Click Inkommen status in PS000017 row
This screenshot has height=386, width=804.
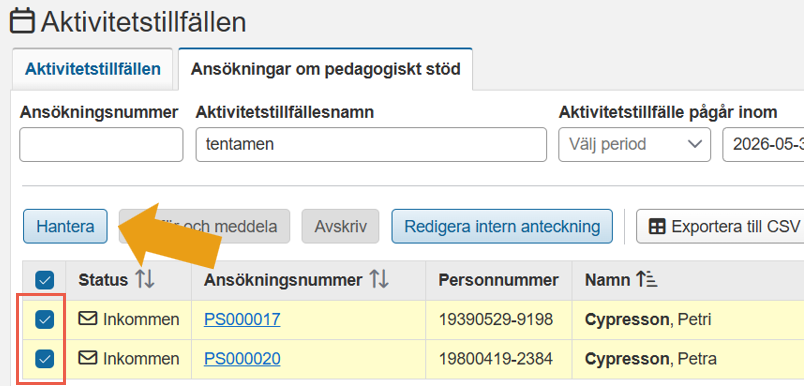(x=141, y=320)
